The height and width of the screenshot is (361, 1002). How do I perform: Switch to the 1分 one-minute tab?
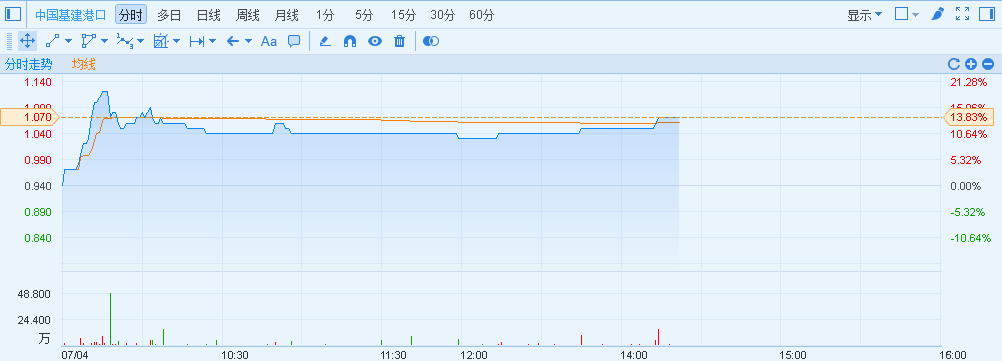pos(325,15)
